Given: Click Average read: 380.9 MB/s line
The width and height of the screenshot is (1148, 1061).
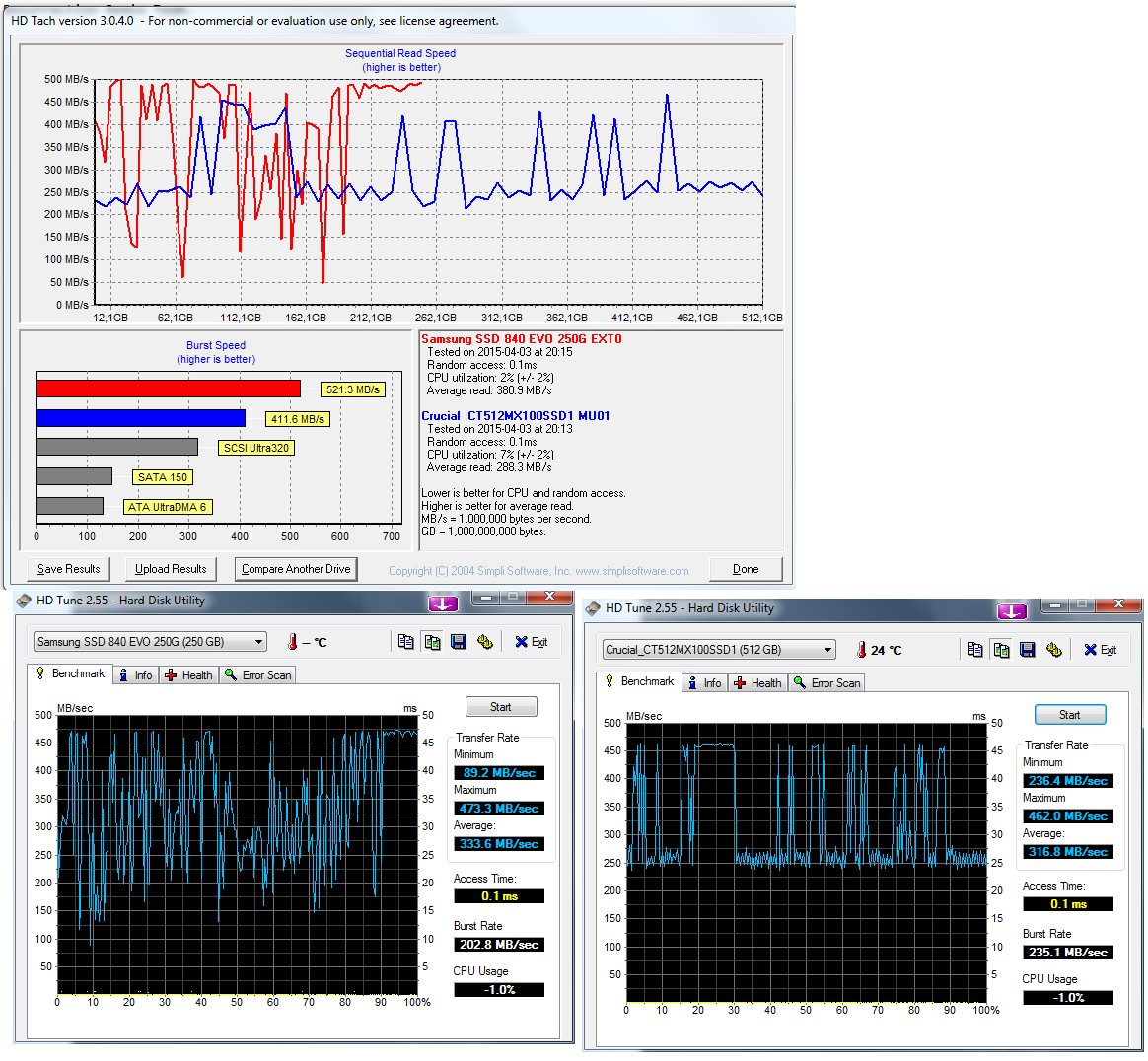Looking at the screenshot, I should coord(489,390).
